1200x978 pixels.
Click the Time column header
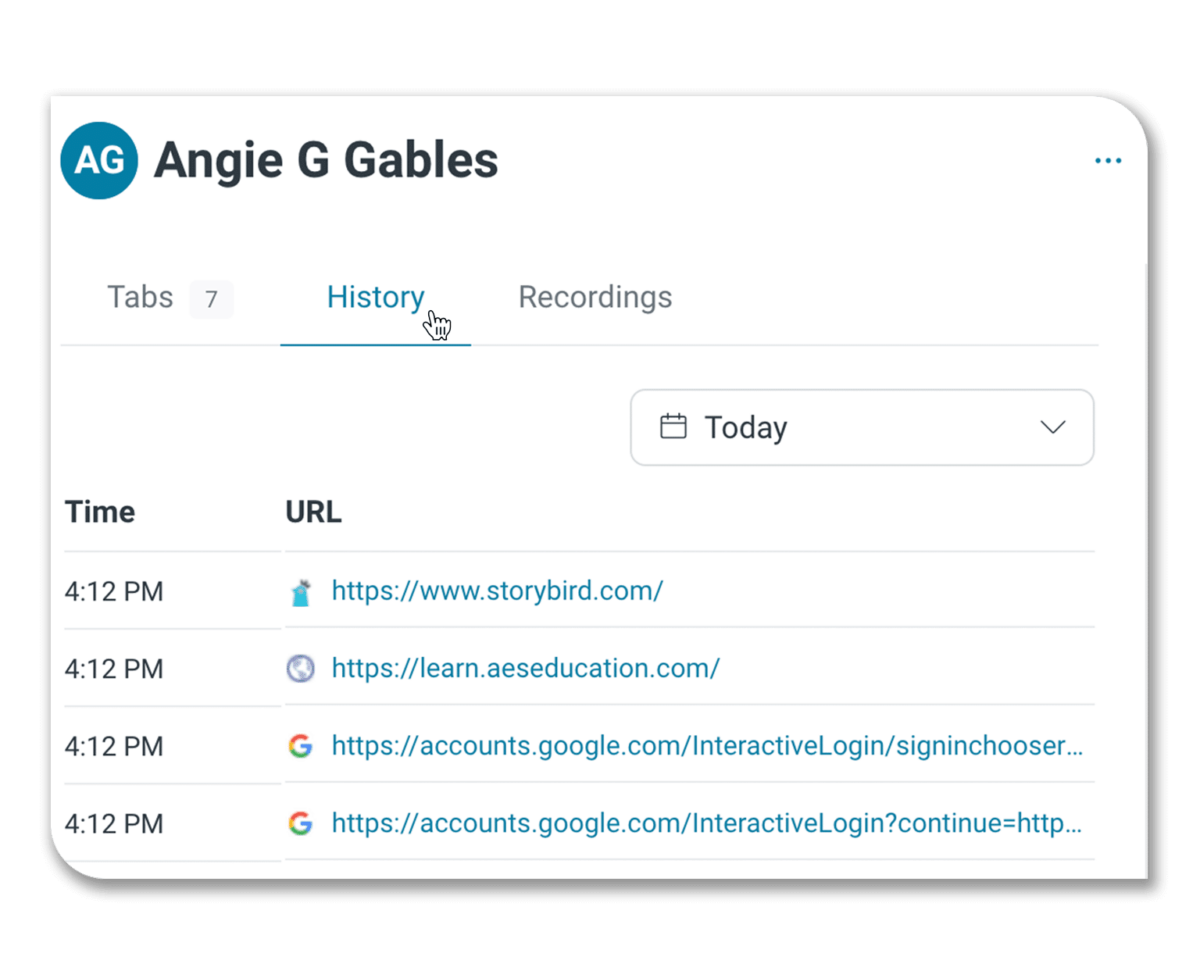pyautogui.click(x=100, y=512)
